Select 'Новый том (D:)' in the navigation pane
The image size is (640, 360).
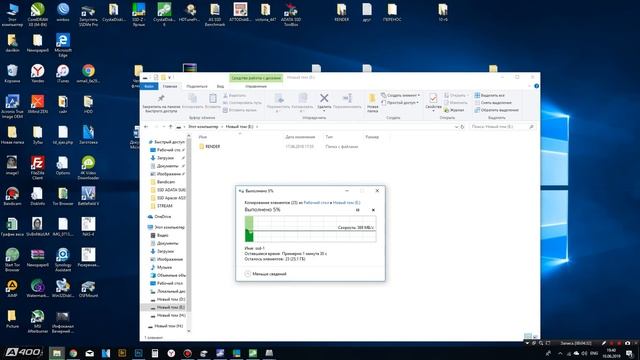click(168, 300)
